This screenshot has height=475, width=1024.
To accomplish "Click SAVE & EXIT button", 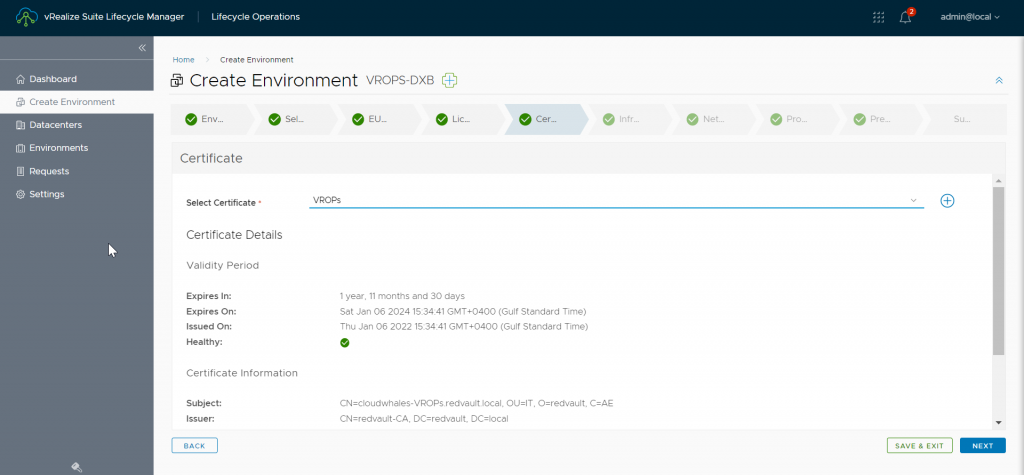I will point(919,446).
